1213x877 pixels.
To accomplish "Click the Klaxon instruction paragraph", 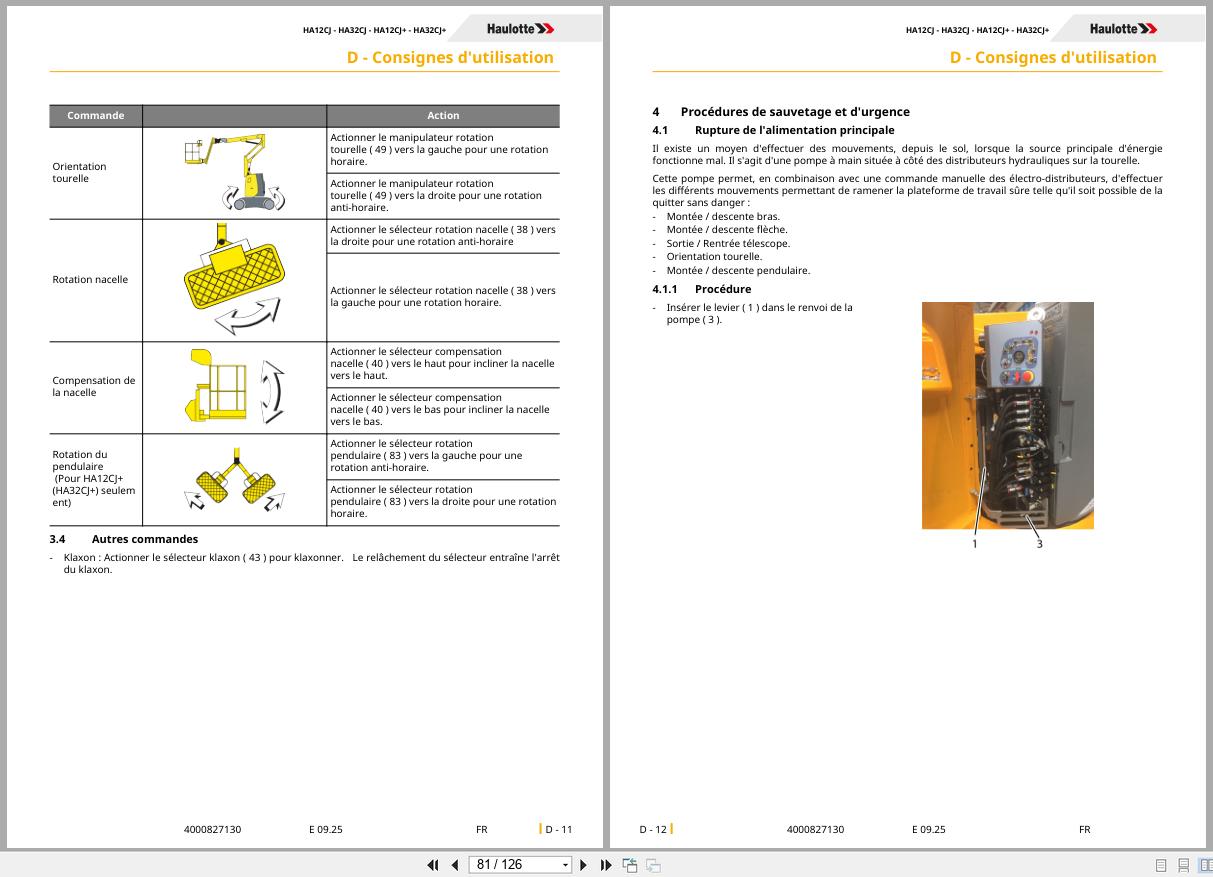I will 310,563.
